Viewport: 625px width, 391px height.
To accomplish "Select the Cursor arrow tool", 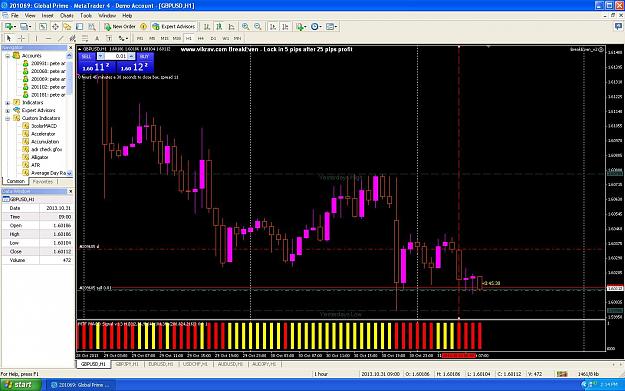I will [9, 38].
